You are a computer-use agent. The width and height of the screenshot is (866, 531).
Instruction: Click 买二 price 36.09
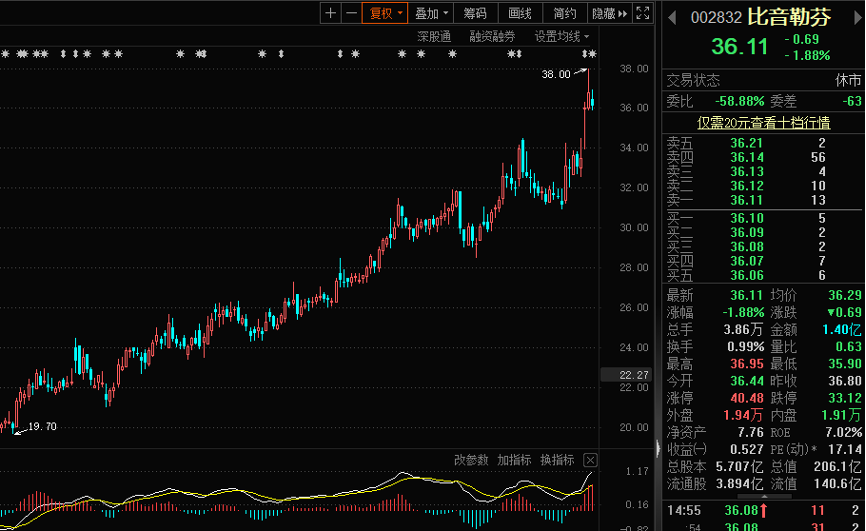coord(747,233)
